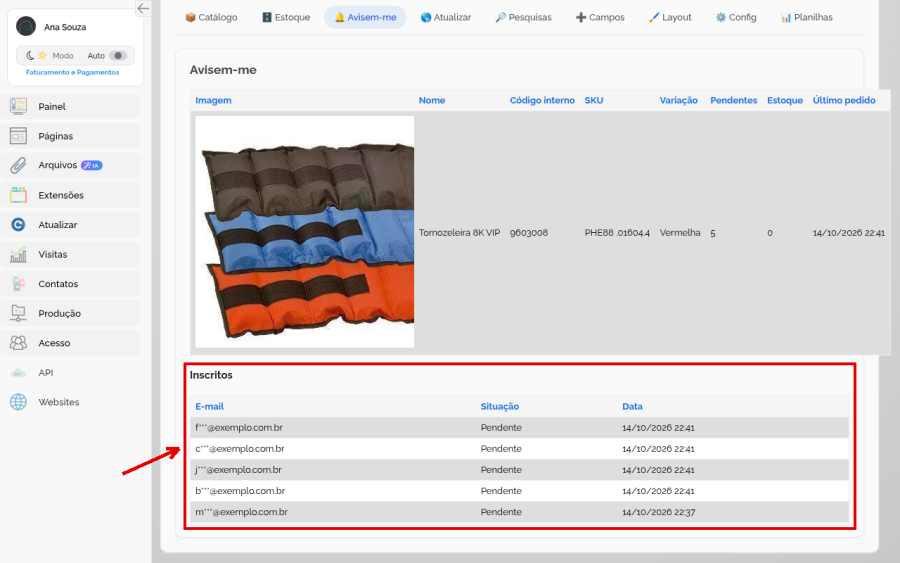Switch to the Estoque tab
Image resolution: width=900 pixels, height=563 pixels.
point(286,17)
